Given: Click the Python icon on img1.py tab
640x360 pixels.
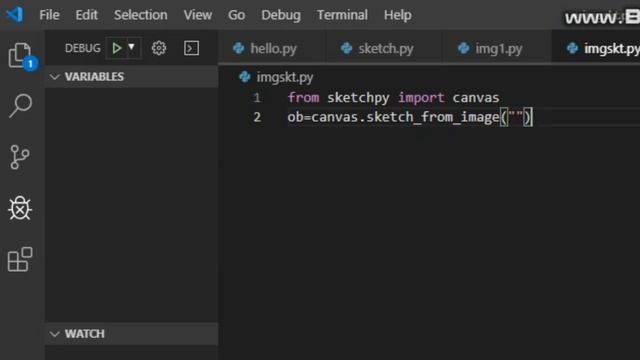Looking at the screenshot, I should pyautogui.click(x=463, y=48).
